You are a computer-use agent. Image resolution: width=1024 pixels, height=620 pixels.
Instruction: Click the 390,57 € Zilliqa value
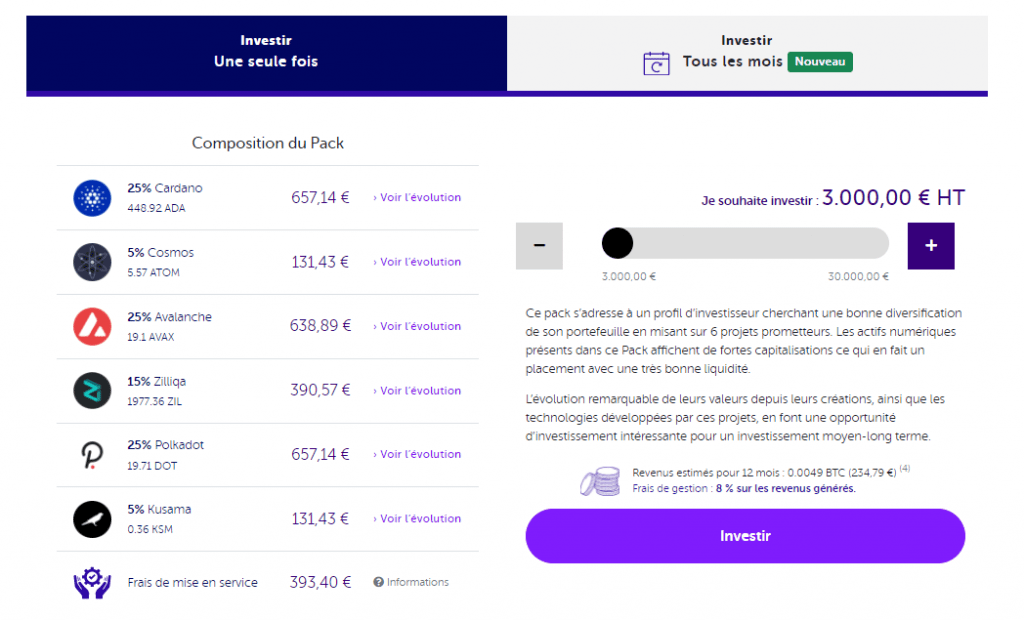(x=320, y=390)
